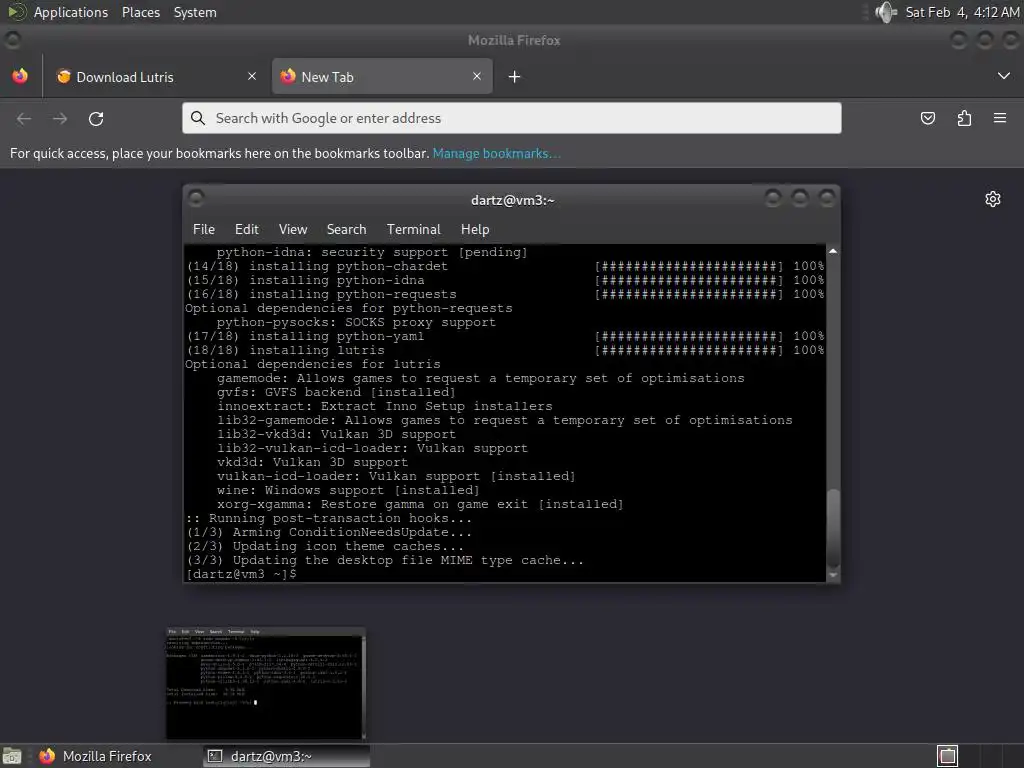Click the terminal window menu button in title bar
The height and width of the screenshot is (768, 1024).
(x=196, y=198)
